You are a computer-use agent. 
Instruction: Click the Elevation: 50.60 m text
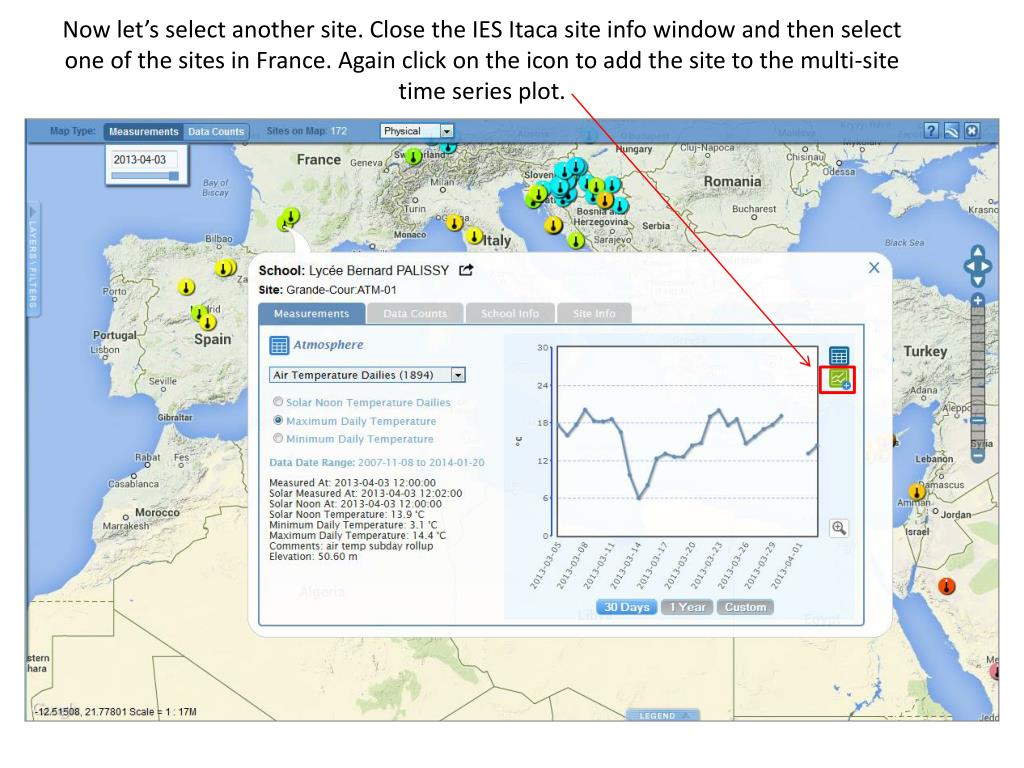tap(313, 556)
